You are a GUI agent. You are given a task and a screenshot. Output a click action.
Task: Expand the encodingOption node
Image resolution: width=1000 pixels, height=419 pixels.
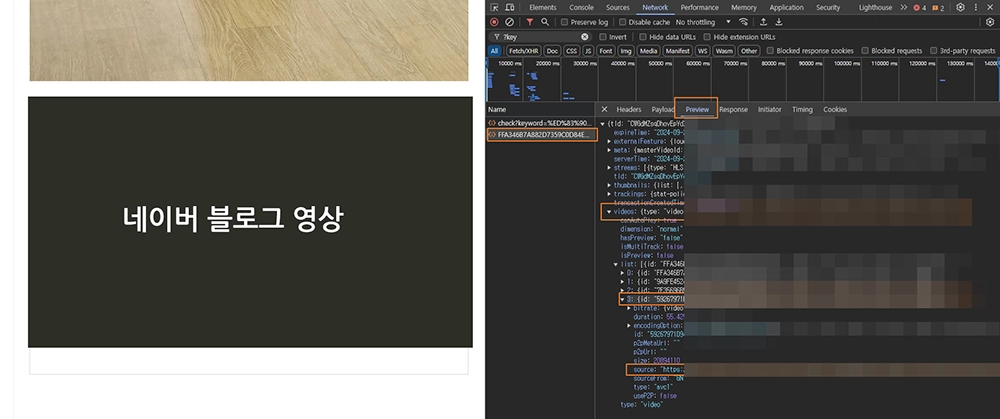629,325
